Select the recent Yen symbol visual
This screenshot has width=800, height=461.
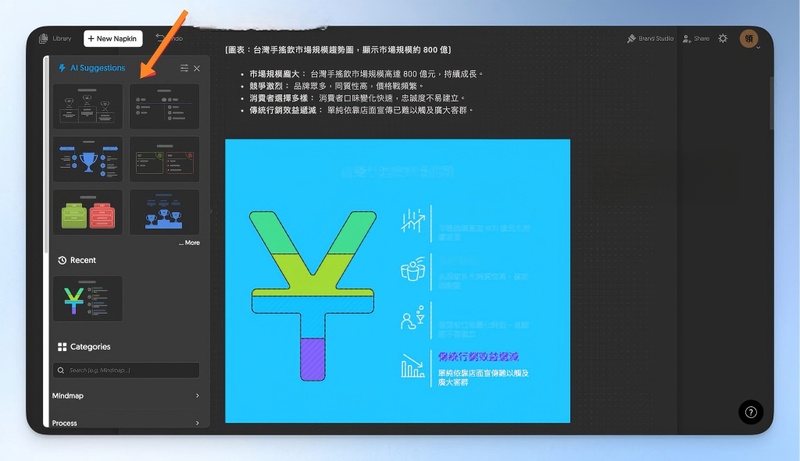(88, 299)
